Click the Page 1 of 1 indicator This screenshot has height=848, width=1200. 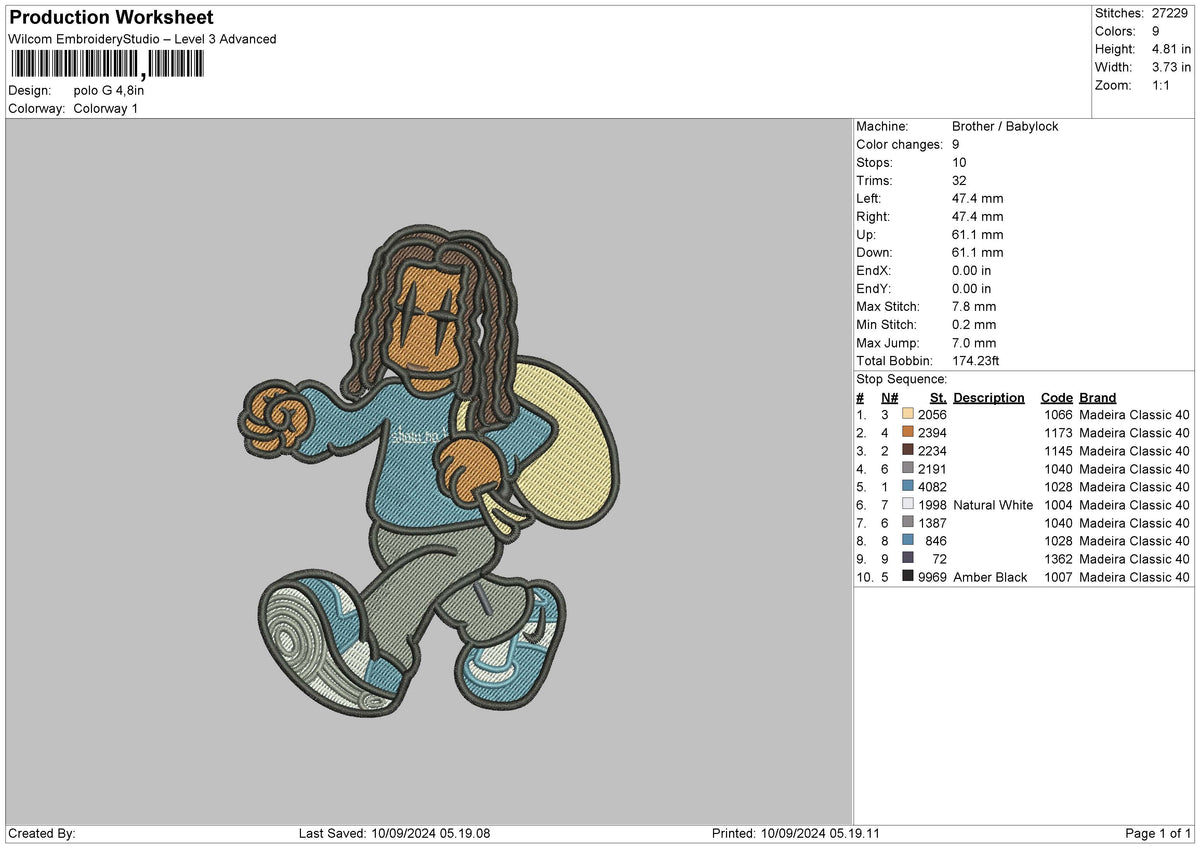coord(1158,833)
